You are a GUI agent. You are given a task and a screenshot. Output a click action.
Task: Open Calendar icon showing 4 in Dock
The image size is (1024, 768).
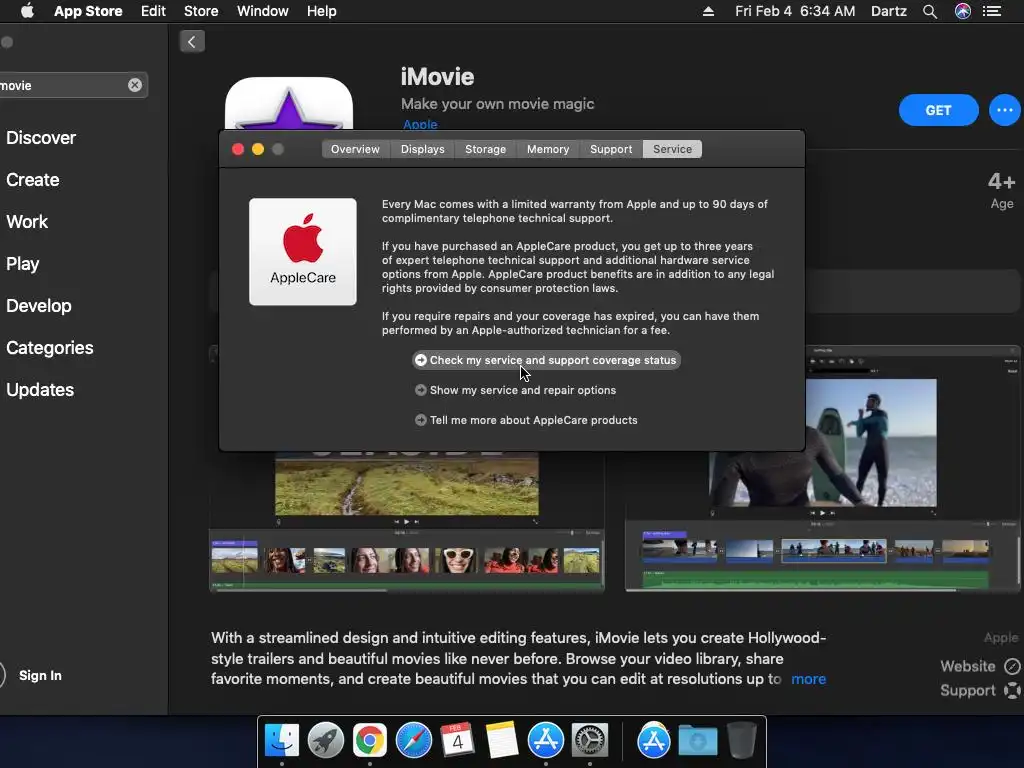[x=457, y=741]
